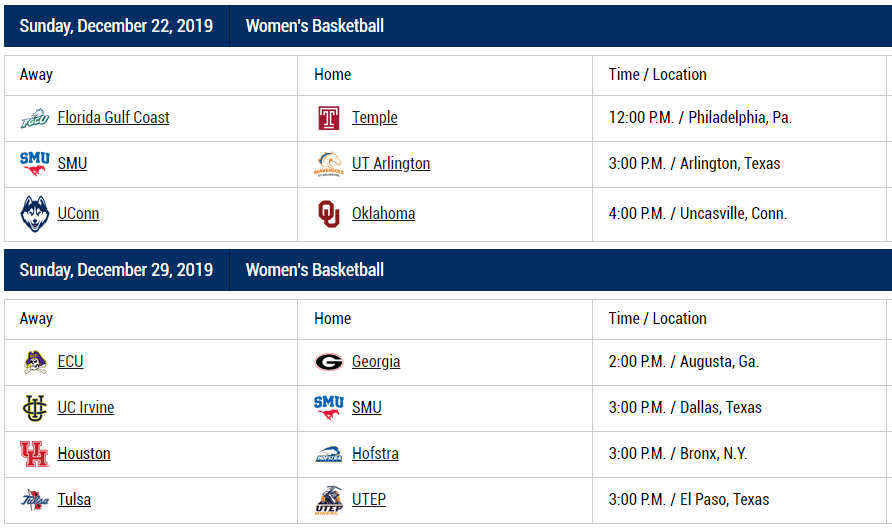Click the Hofstra Pride logo
This screenshot has height=528, width=892.
pyautogui.click(x=329, y=454)
